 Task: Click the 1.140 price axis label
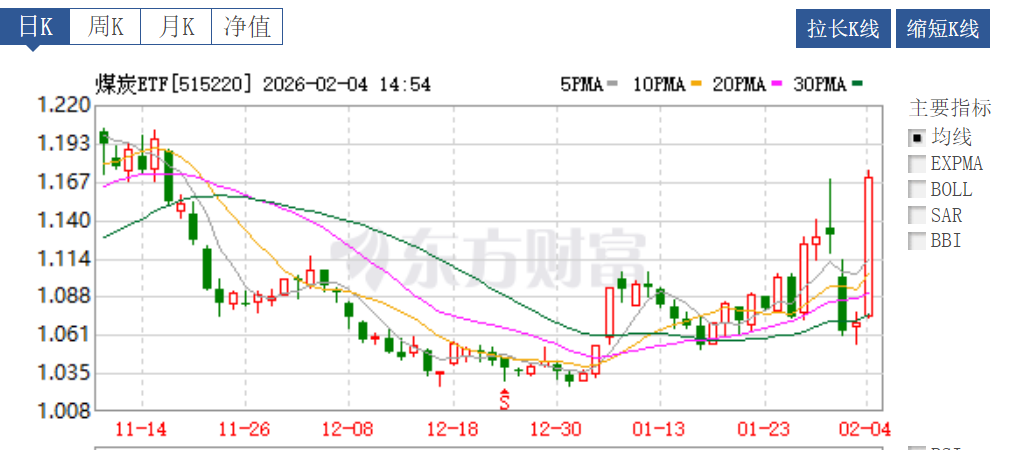(62, 221)
